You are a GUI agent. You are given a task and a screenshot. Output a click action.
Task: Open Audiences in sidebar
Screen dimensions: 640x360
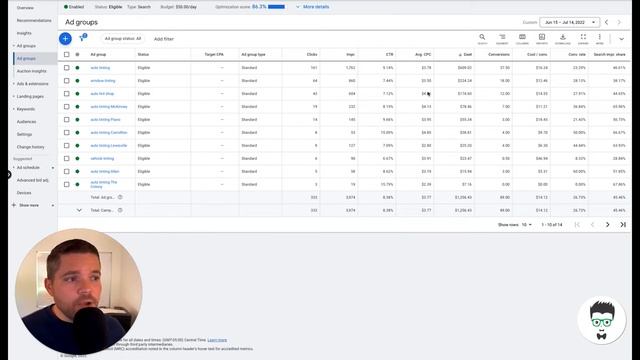(x=27, y=122)
